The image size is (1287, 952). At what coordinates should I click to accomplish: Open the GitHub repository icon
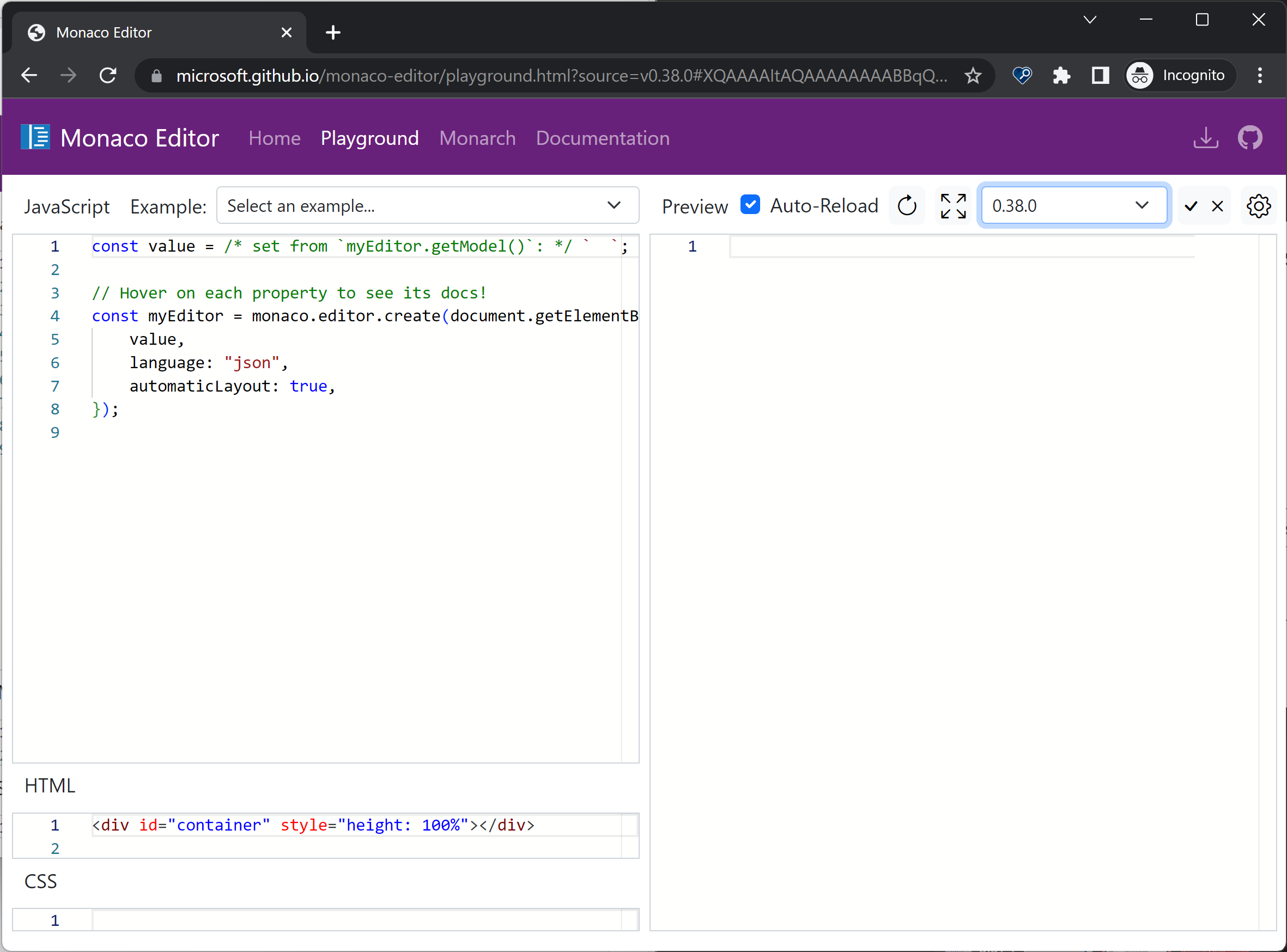click(x=1250, y=137)
